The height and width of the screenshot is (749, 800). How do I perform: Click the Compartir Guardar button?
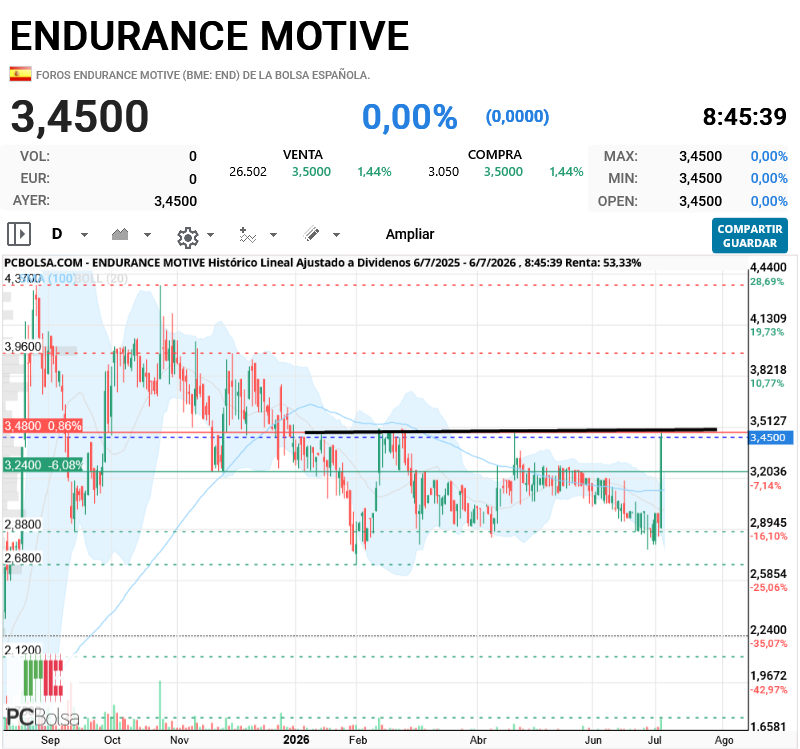(749, 236)
